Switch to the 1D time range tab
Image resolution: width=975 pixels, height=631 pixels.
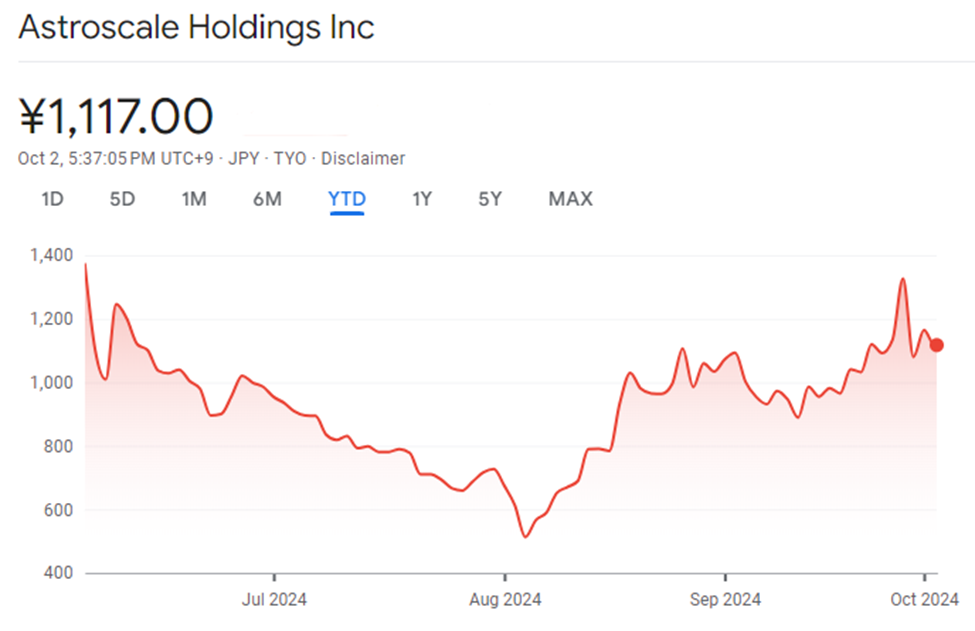(52, 199)
